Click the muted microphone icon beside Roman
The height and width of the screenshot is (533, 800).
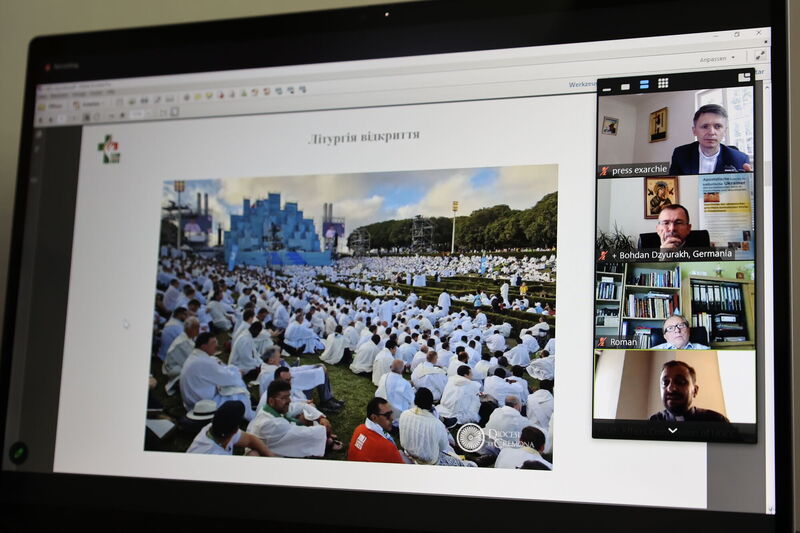(603, 342)
